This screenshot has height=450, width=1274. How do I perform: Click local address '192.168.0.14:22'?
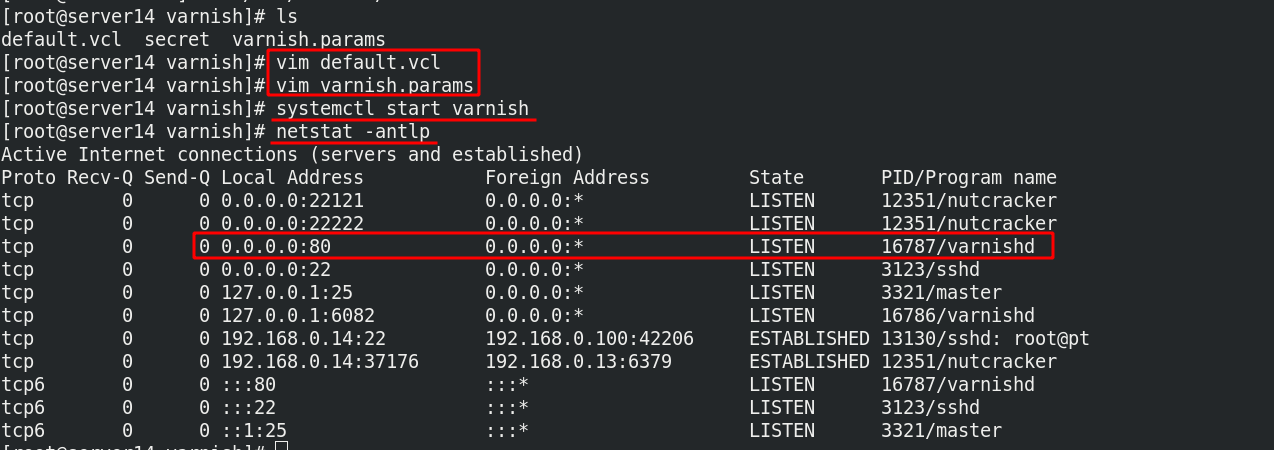(303, 339)
